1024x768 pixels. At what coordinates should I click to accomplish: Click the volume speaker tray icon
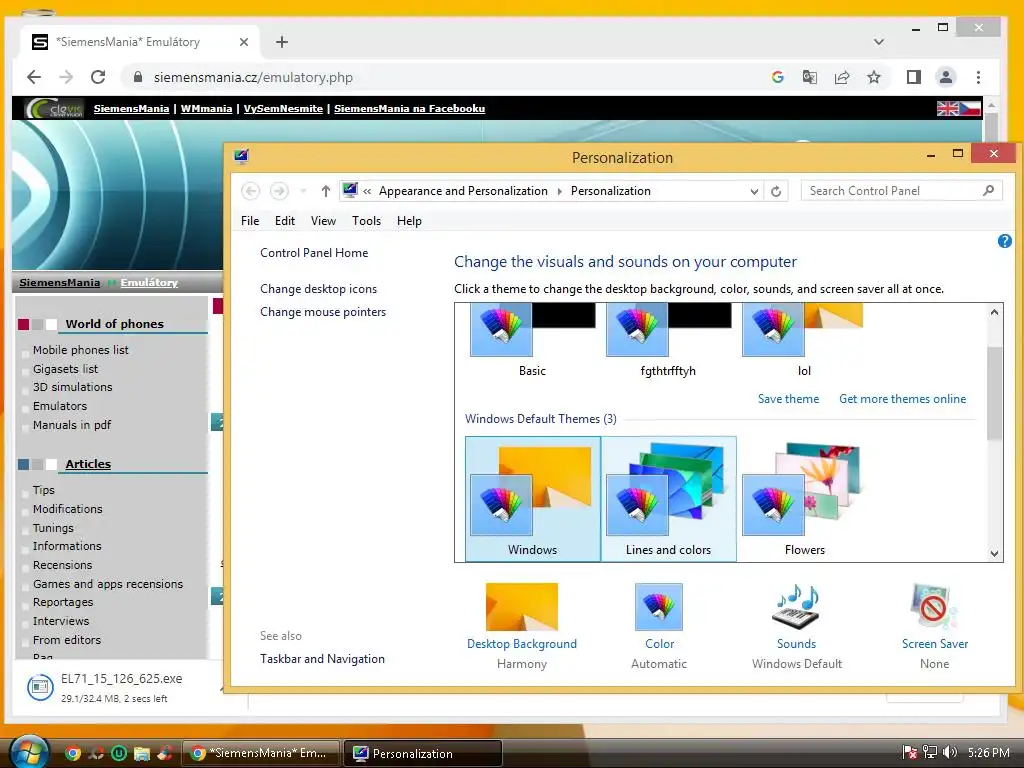pyautogui.click(x=950, y=752)
